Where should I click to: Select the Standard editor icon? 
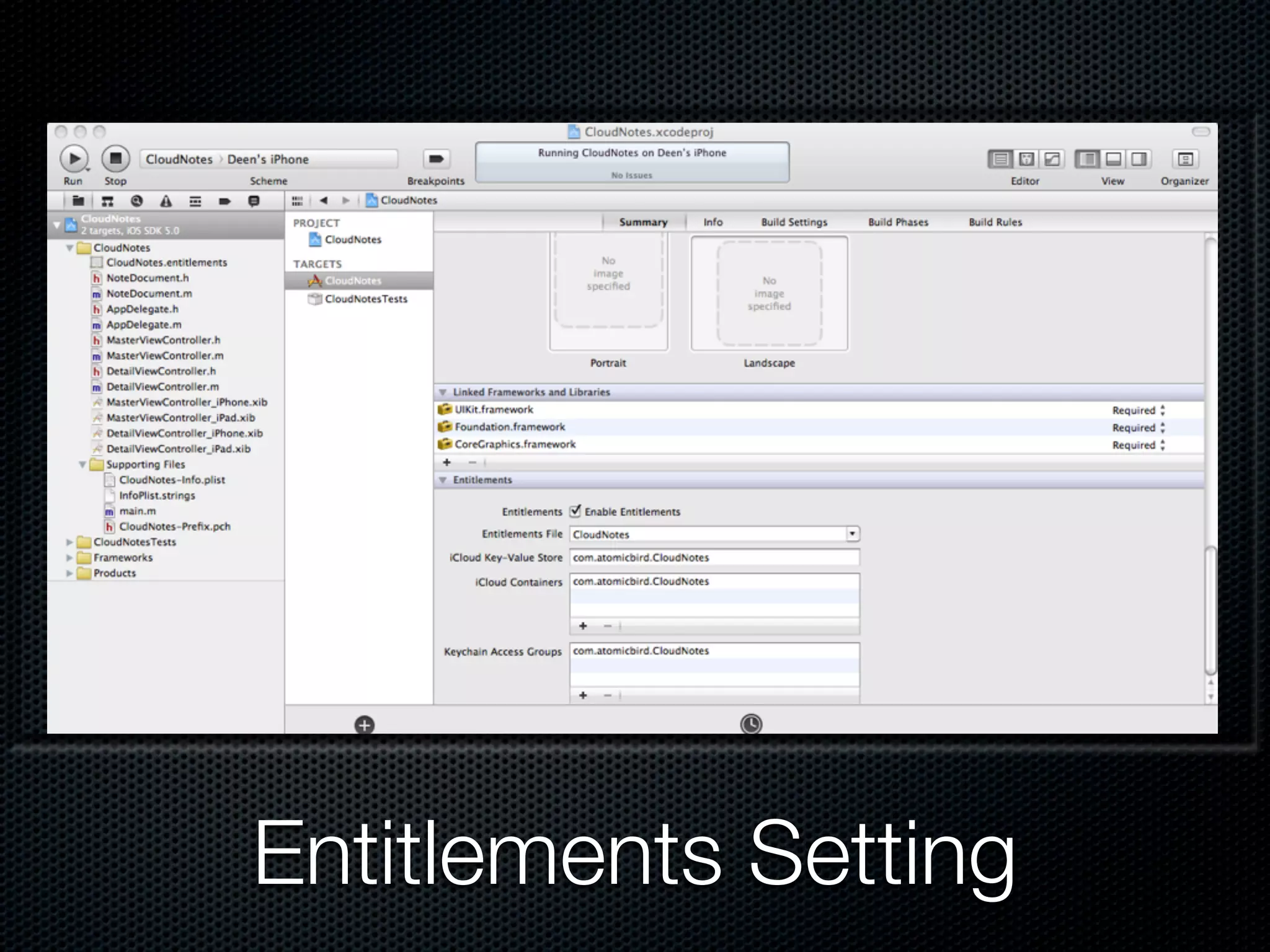[1000, 159]
